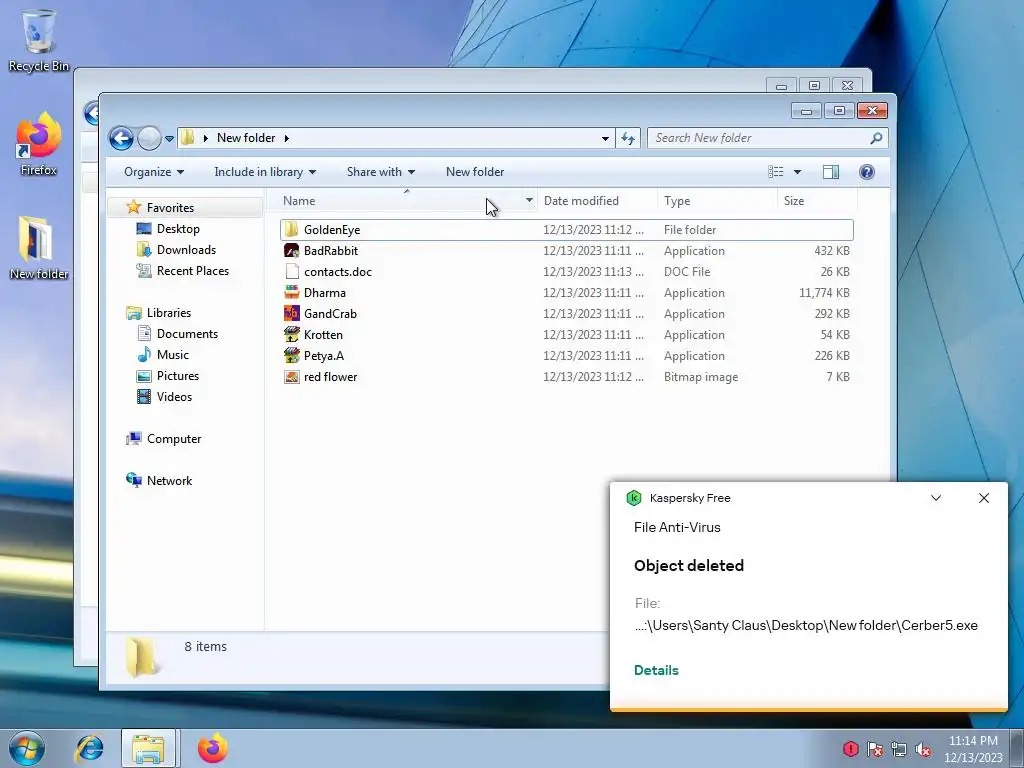The height and width of the screenshot is (768, 1024).
Task: Click the 11,774 KB size of Dharma
Action: pyautogui.click(x=824, y=293)
